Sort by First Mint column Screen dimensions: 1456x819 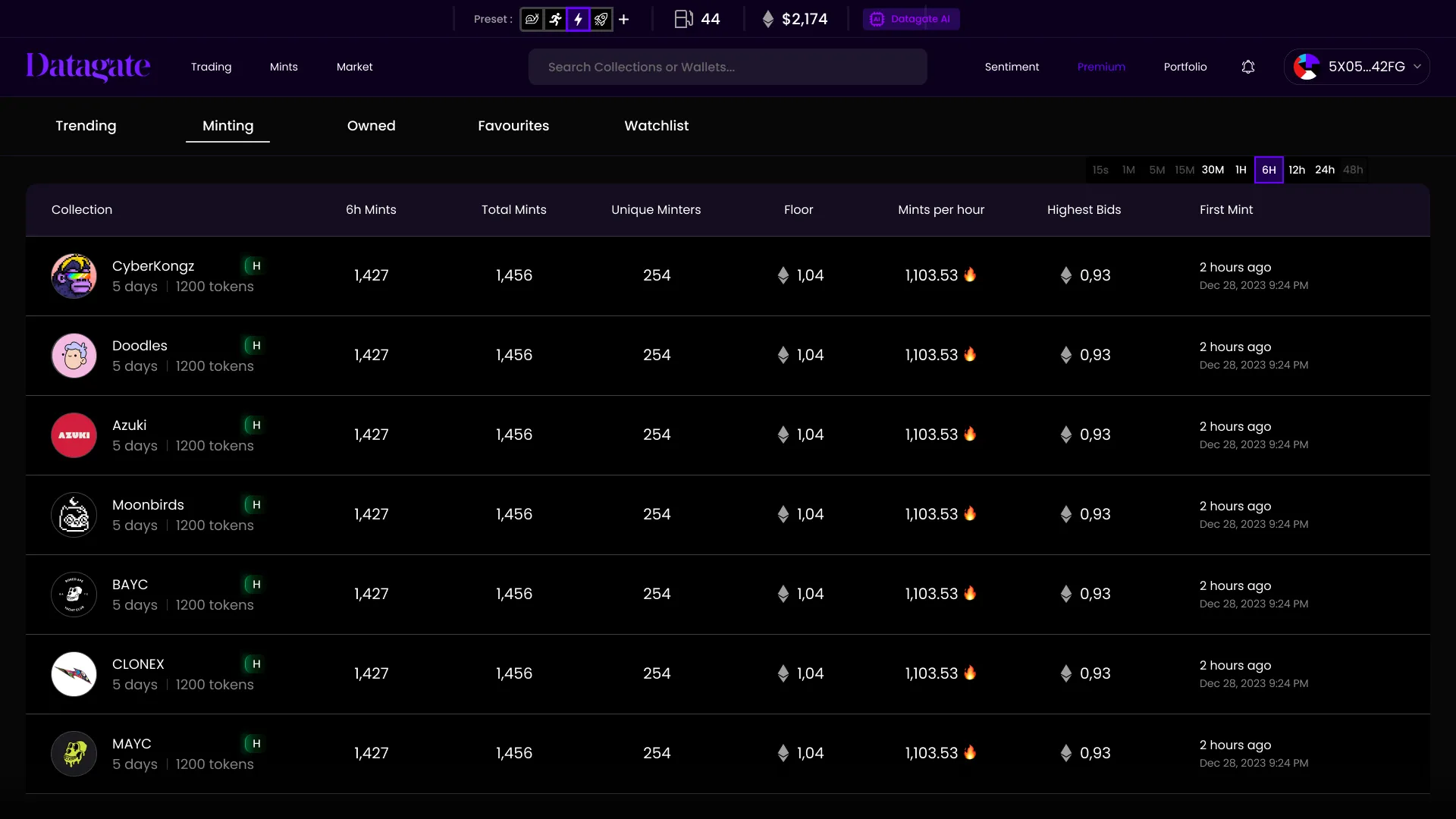tap(1226, 210)
